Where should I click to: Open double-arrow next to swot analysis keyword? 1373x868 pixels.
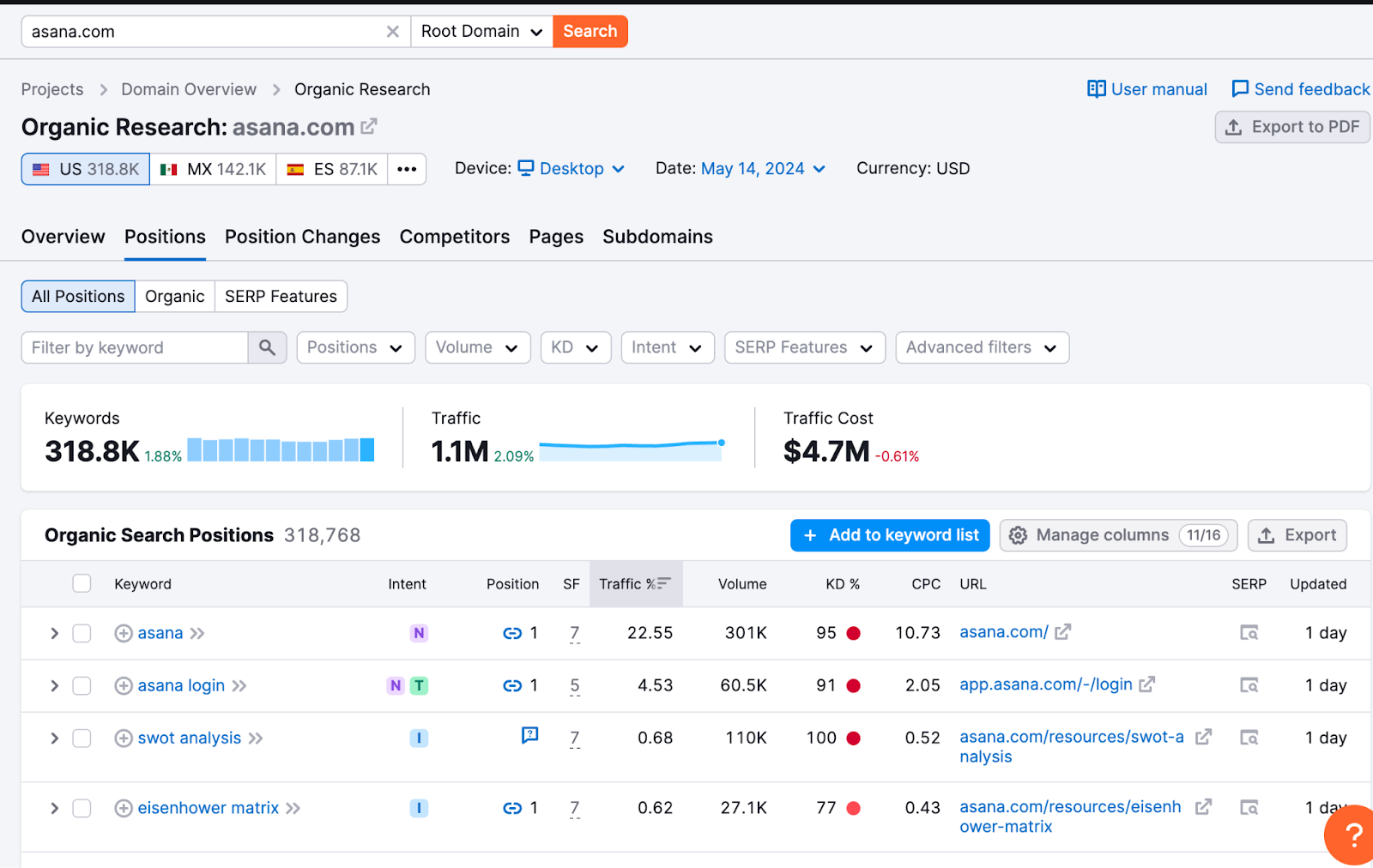click(256, 738)
